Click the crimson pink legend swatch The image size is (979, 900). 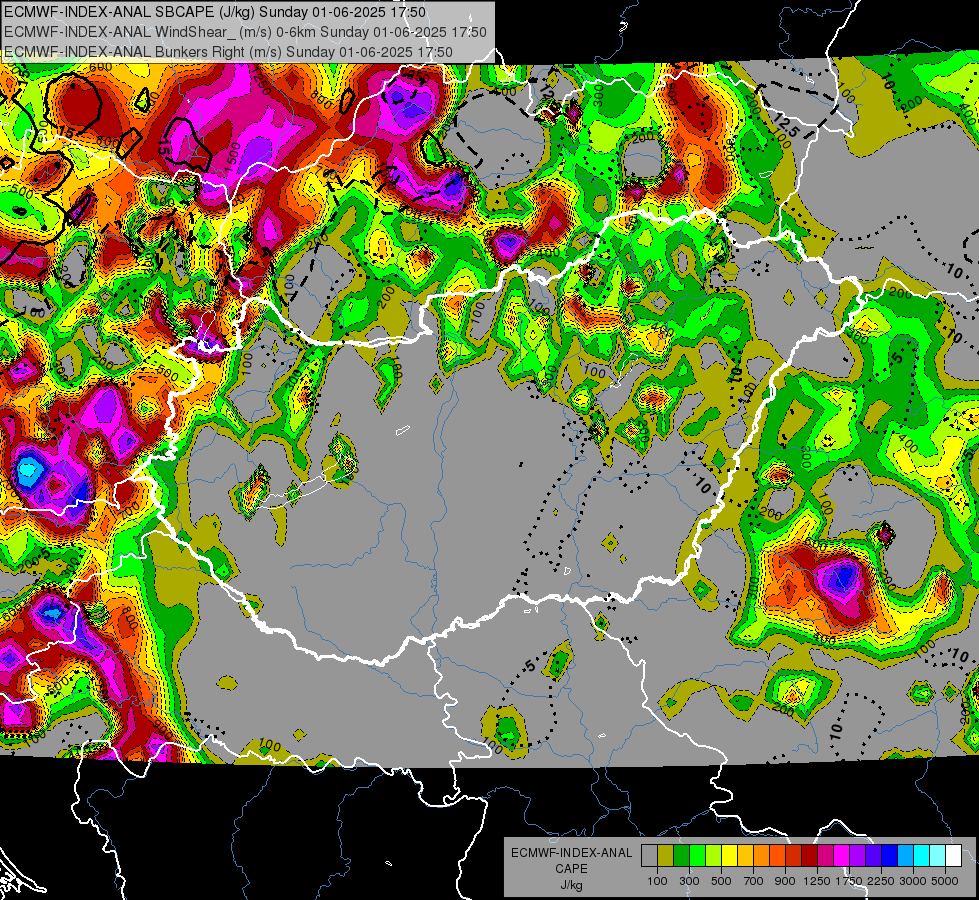pyautogui.click(x=826, y=855)
